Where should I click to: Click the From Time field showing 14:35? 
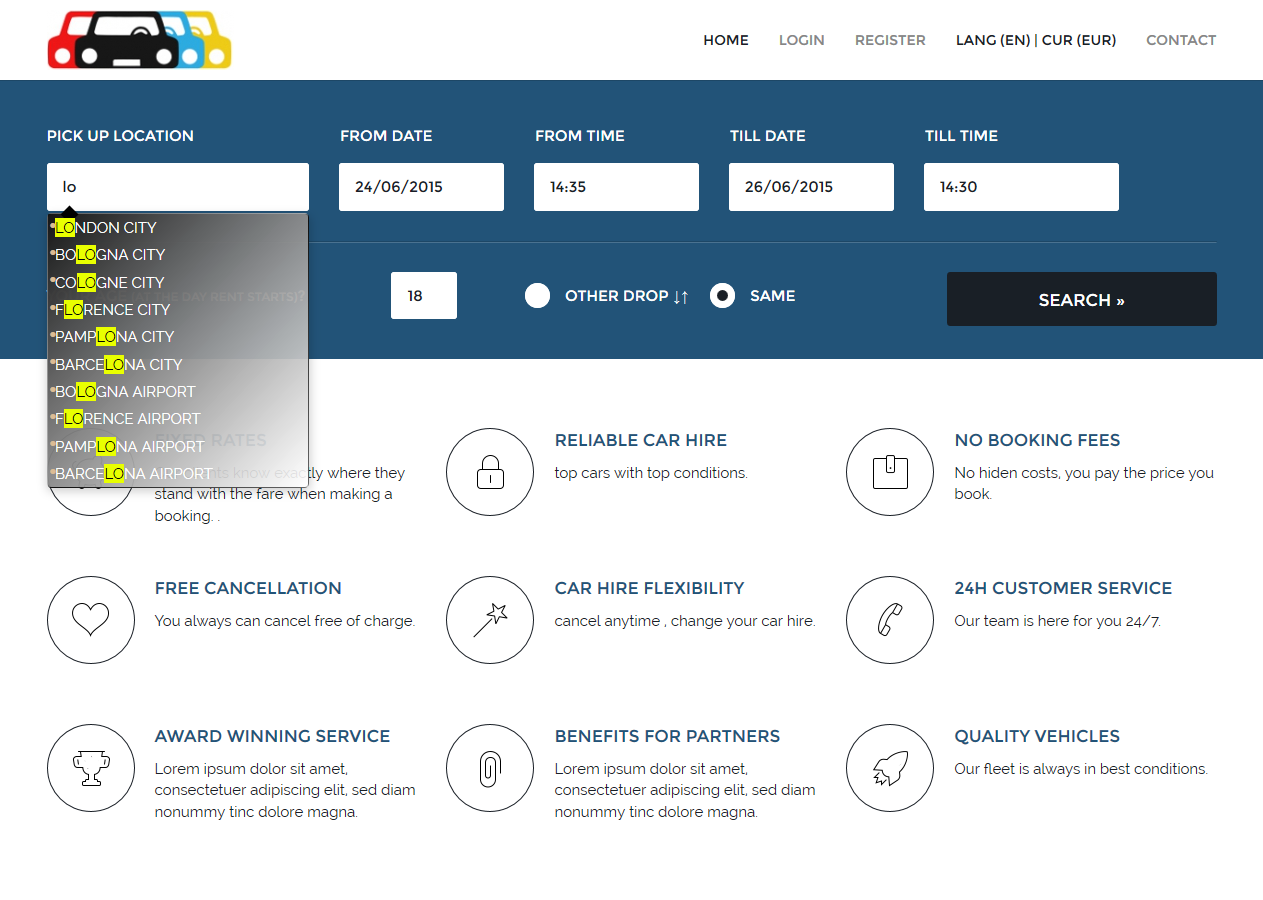click(616, 187)
